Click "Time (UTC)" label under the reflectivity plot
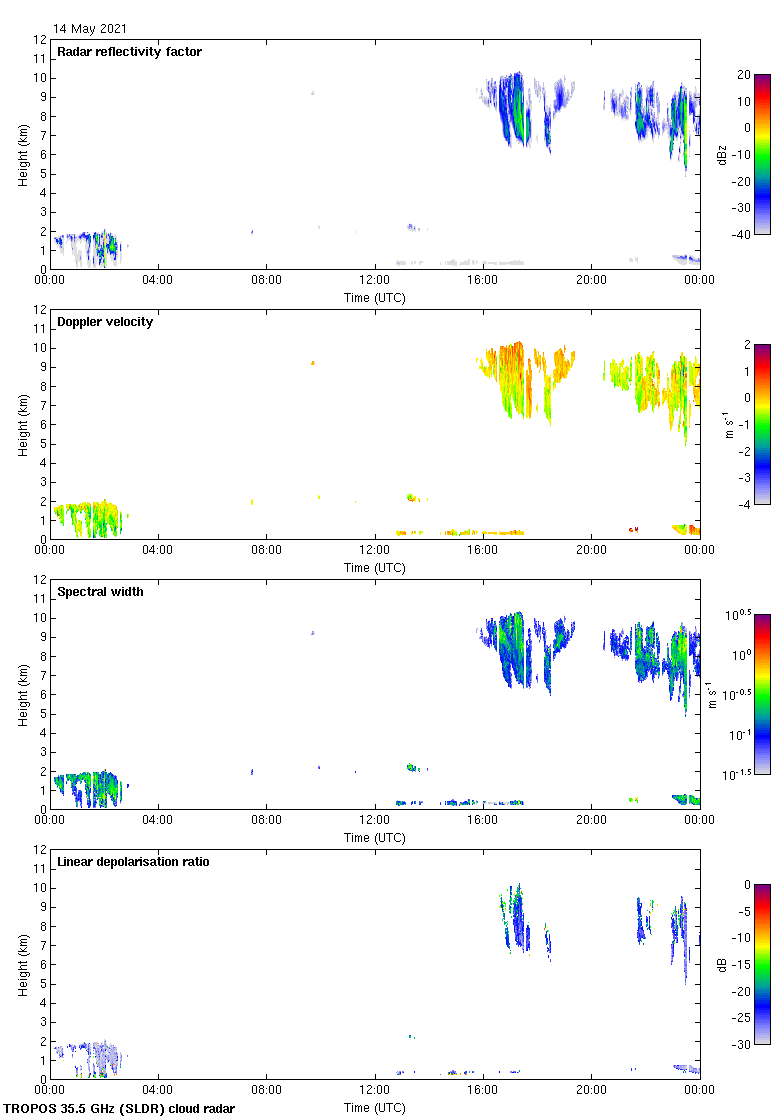This screenshot has width=780, height=1120. pos(375,297)
